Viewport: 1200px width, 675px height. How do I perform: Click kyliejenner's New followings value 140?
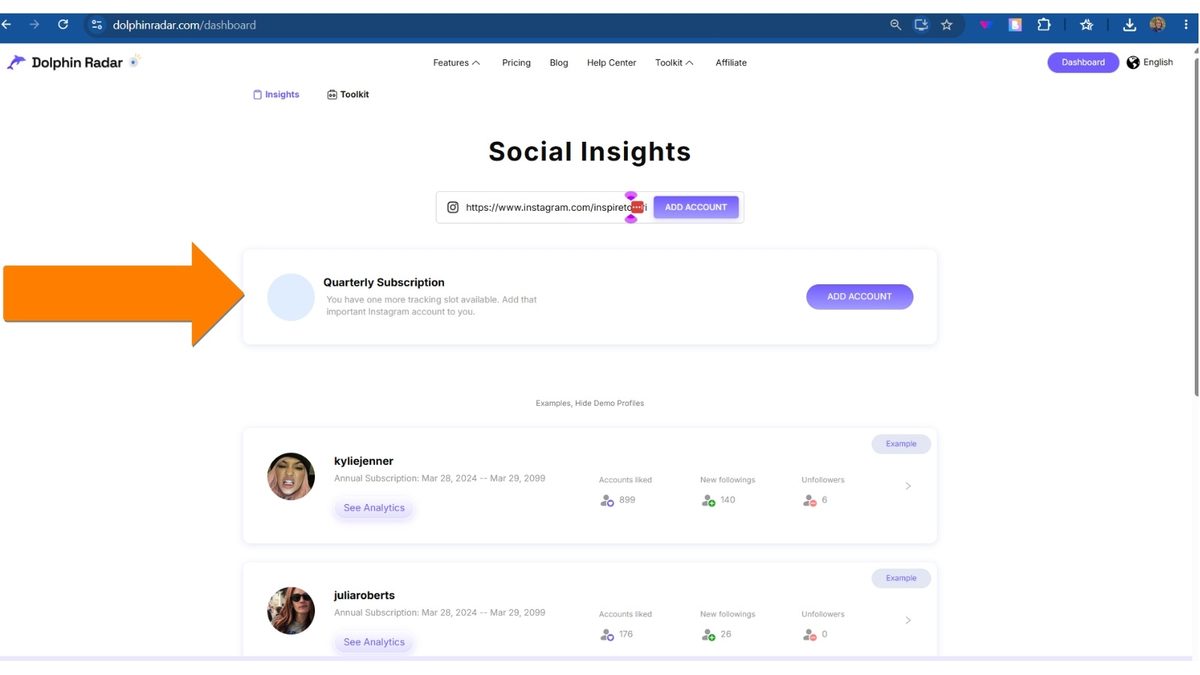pos(728,500)
